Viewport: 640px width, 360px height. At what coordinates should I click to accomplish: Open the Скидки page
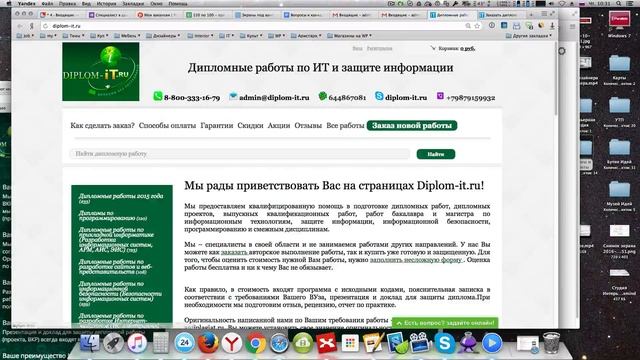pos(250,125)
